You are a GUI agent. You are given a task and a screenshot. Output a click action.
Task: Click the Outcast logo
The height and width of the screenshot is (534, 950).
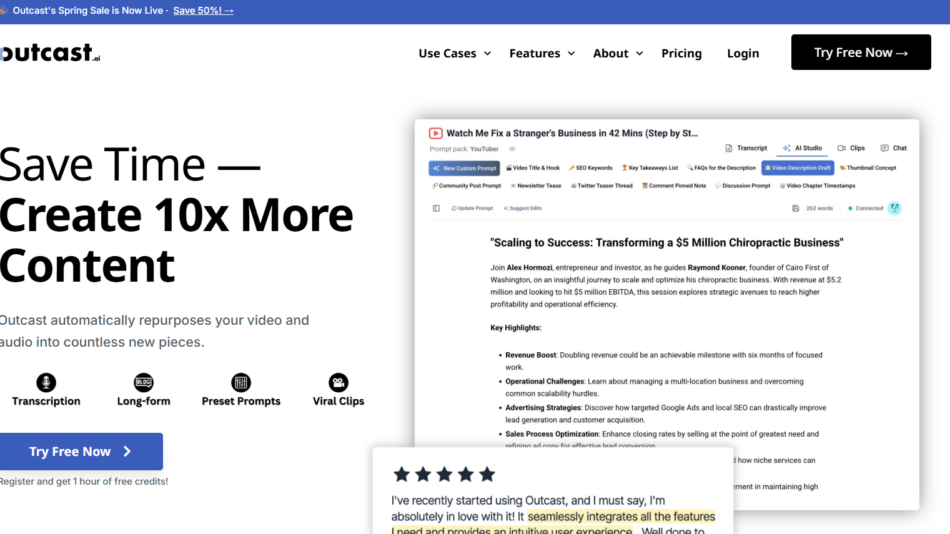[50, 53]
